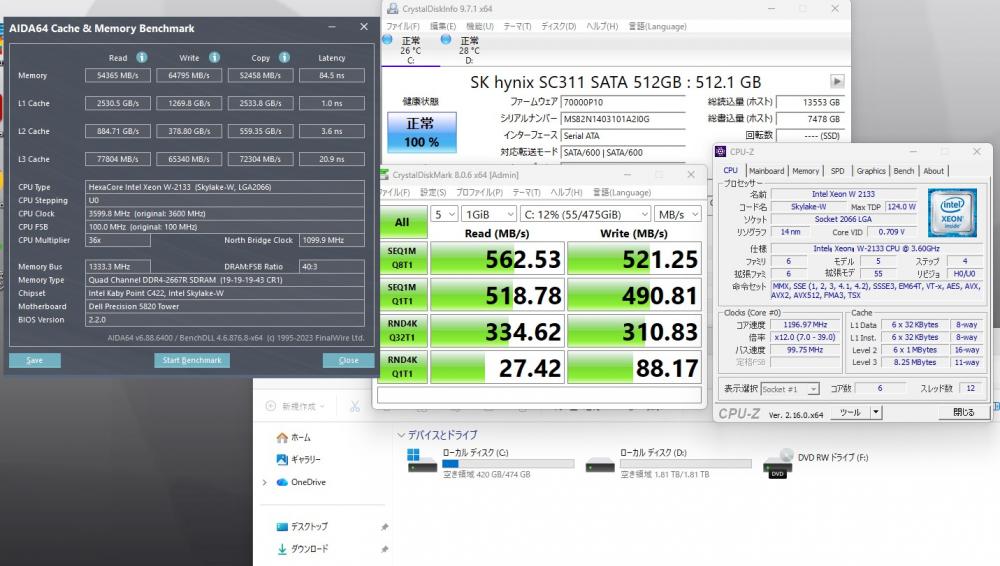The image size is (1000, 566).
Task: Click firmware field 70000P10 in CrystalDiskInfo
Action: 622,102
